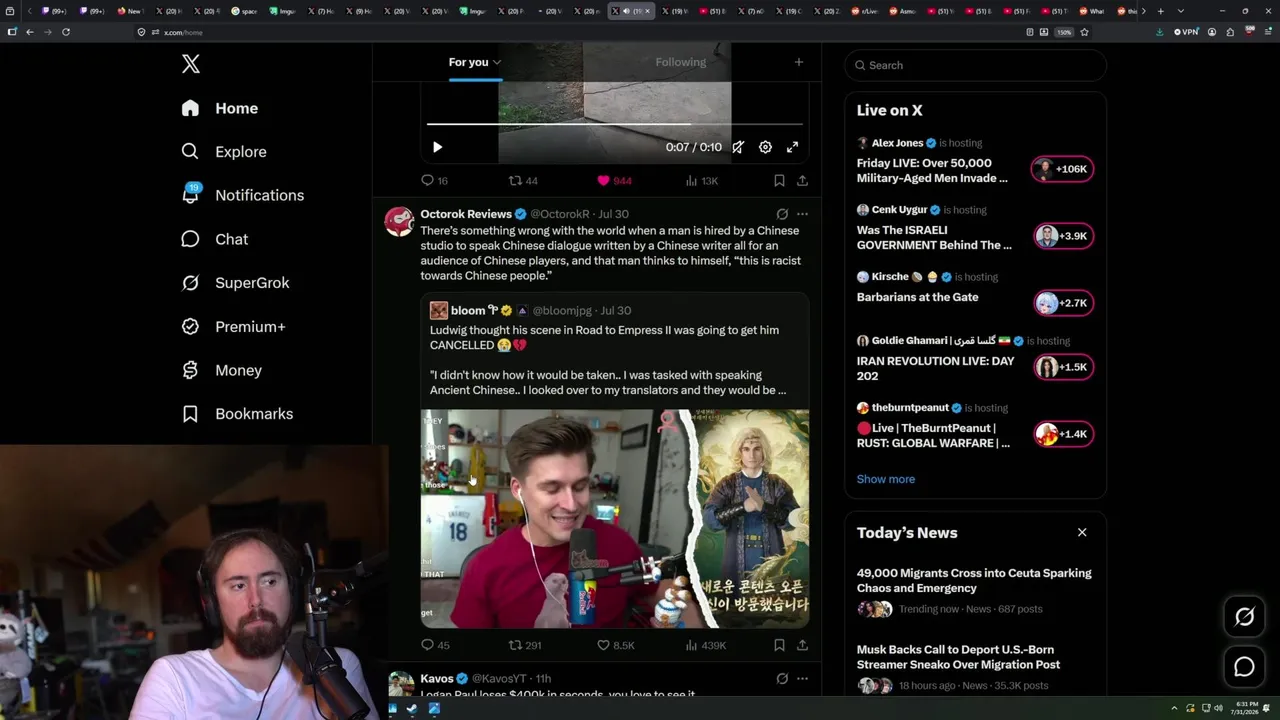Reply to Octorok post with 45 replies

(435, 645)
